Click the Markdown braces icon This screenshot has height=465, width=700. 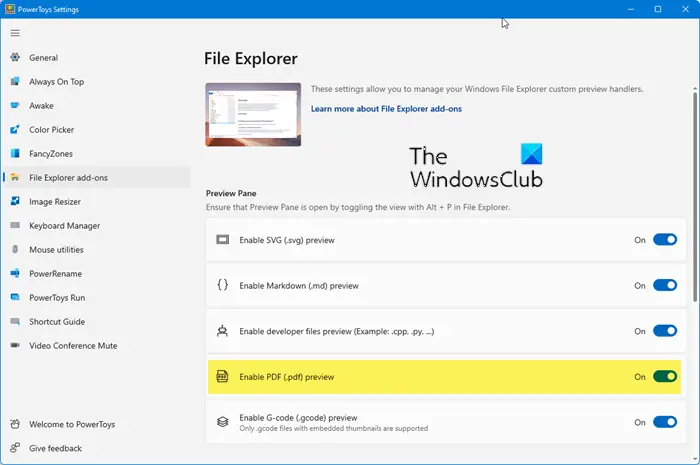click(223, 285)
